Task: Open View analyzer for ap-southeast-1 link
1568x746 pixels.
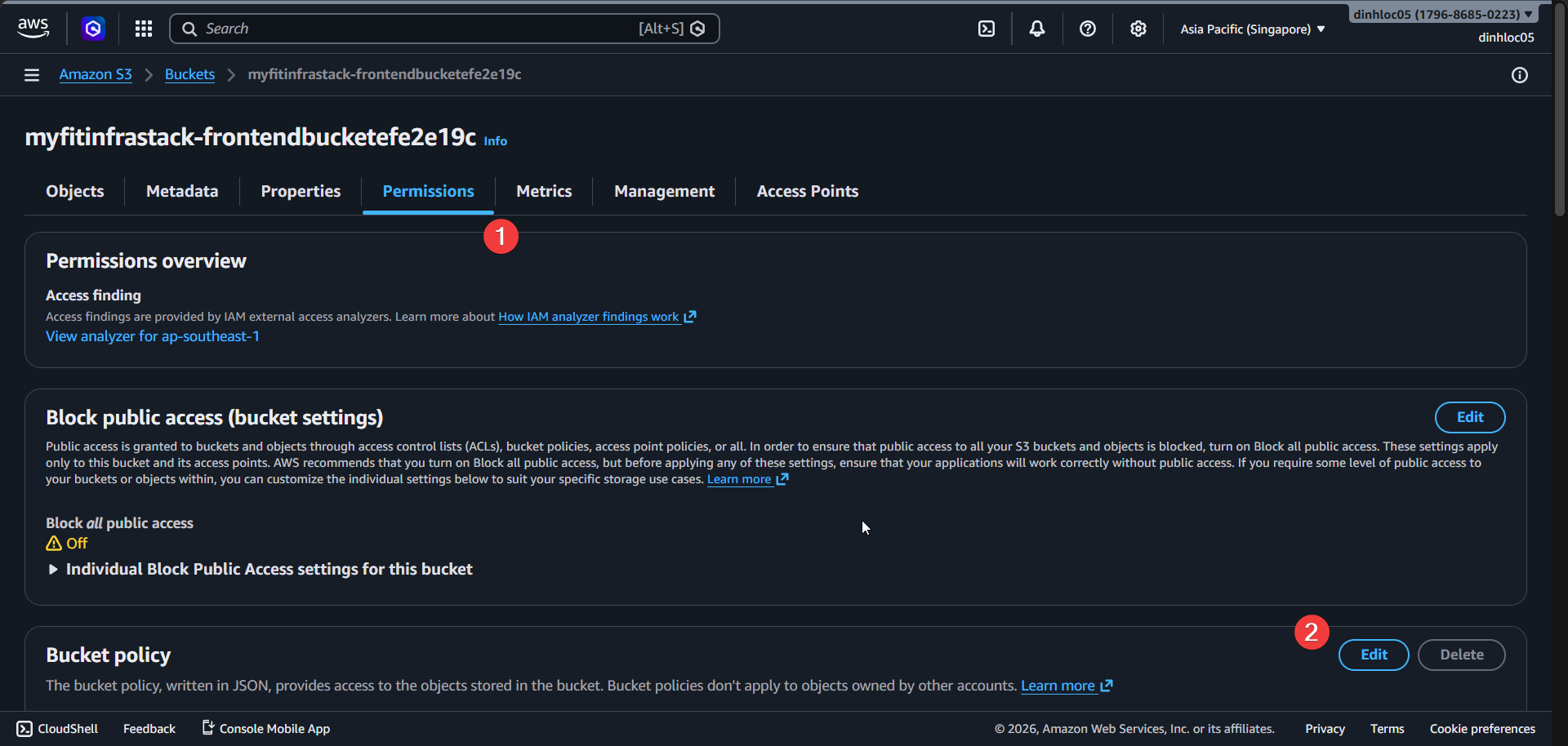Action: 153,336
